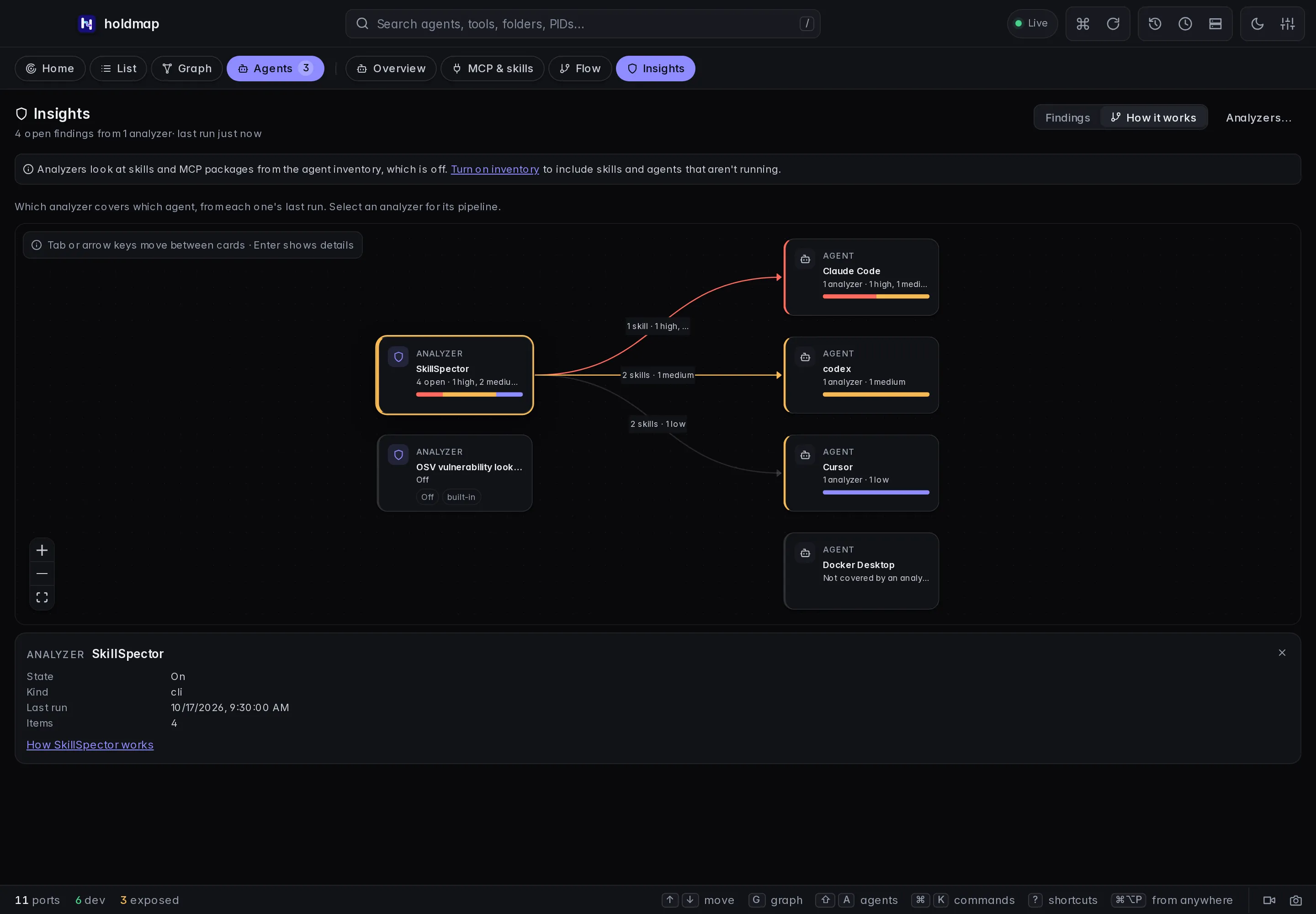Click SkillSpector card severity bar

coord(469,394)
